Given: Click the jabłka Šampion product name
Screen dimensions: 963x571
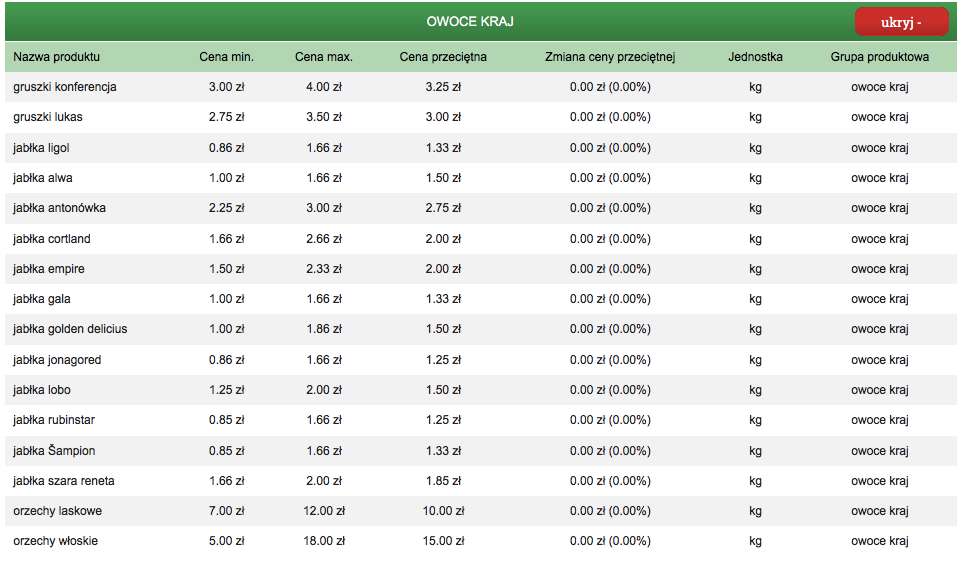Looking at the screenshot, I should (54, 451).
